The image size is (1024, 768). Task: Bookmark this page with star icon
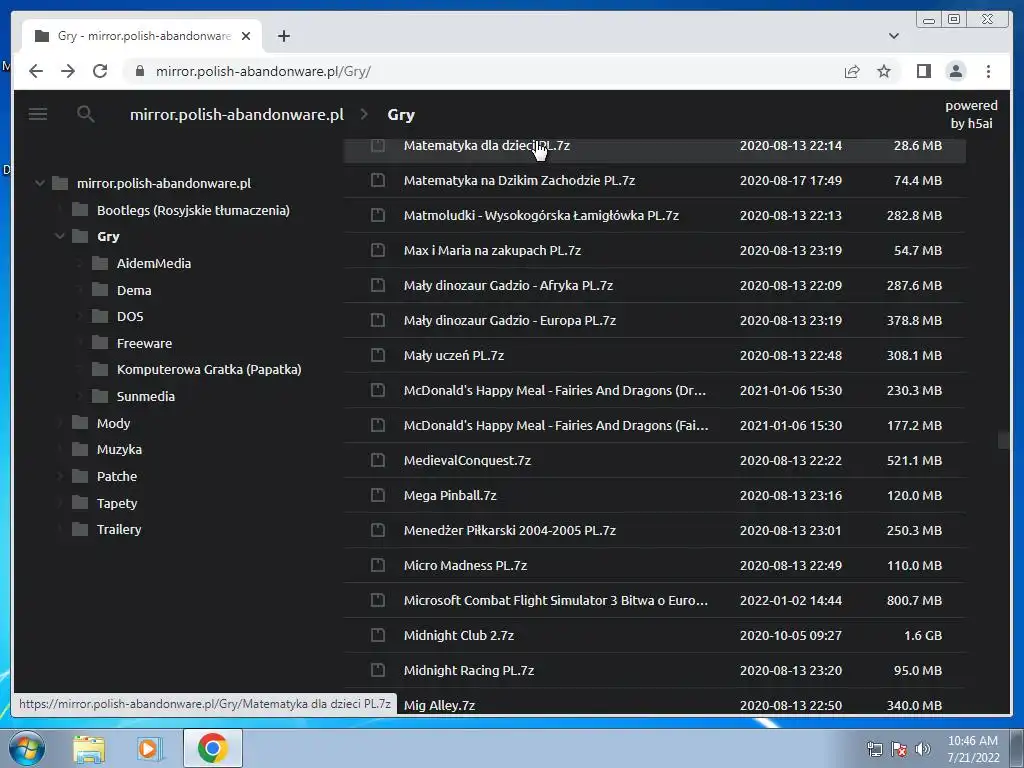click(x=884, y=71)
